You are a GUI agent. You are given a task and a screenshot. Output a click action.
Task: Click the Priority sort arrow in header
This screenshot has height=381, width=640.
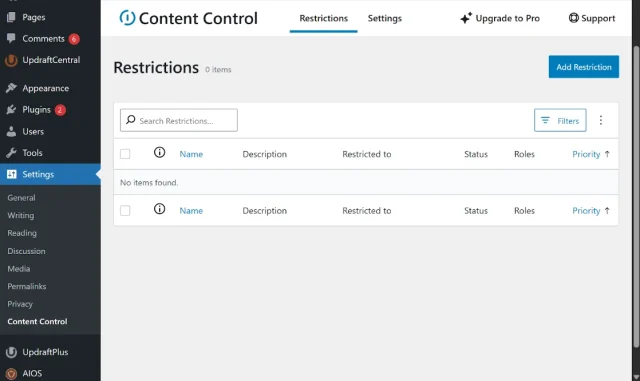point(607,154)
